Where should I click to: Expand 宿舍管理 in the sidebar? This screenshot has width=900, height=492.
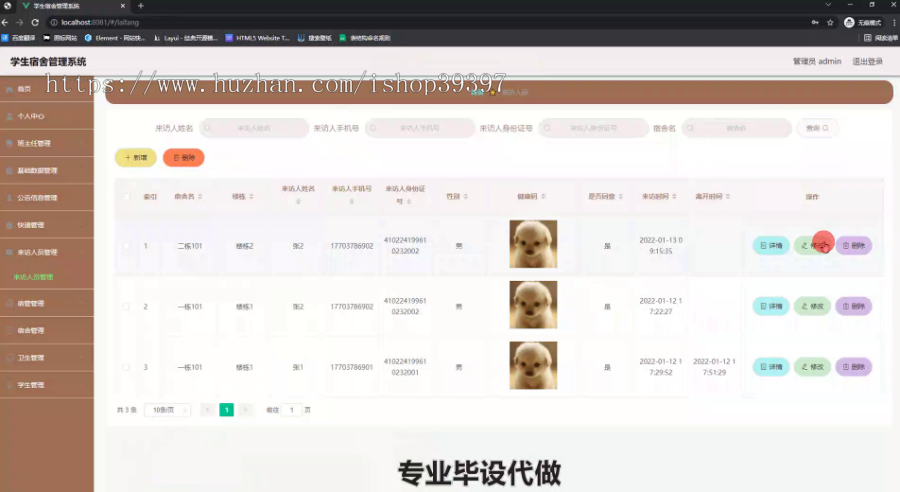pos(47,331)
